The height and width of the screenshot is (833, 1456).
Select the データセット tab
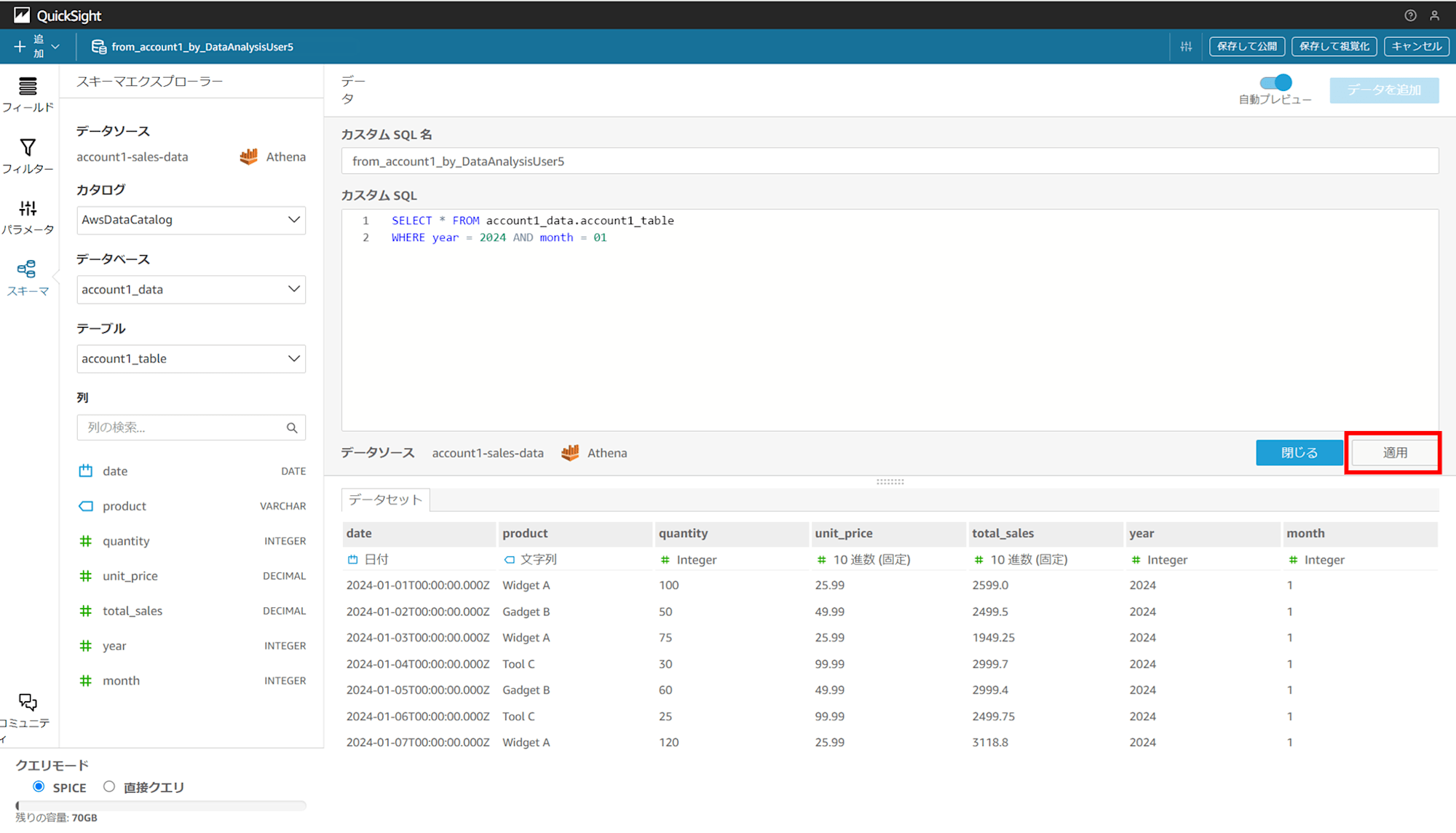point(386,500)
